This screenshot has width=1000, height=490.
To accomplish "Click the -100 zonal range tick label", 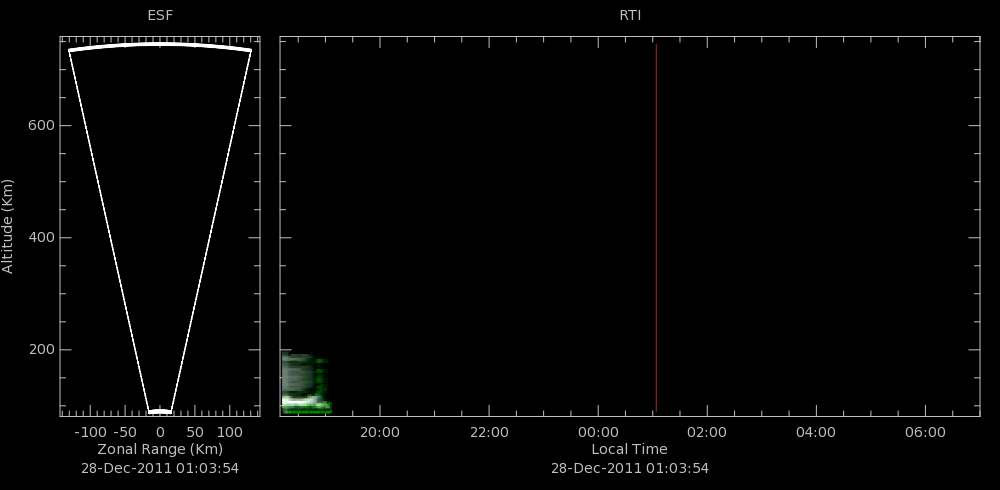I will point(91,433).
